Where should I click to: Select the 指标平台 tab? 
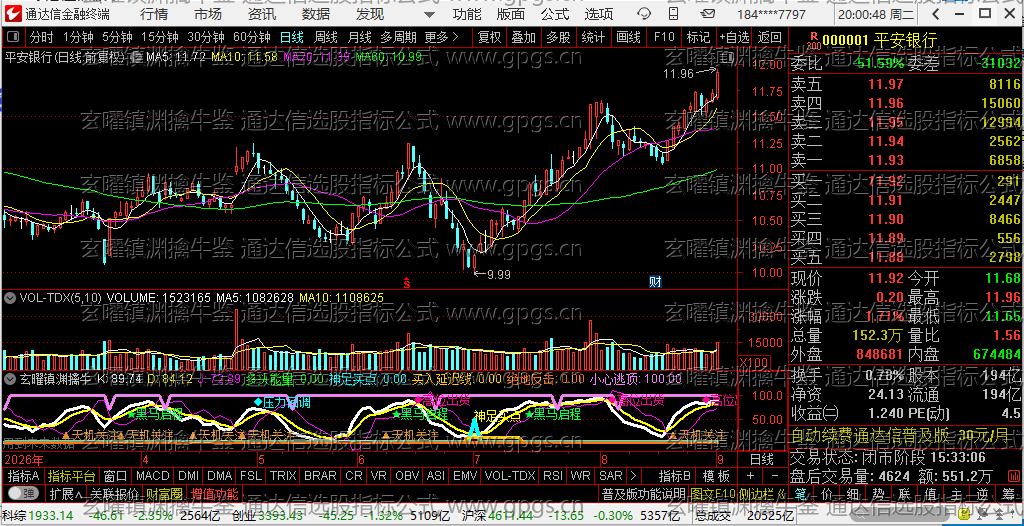[71, 476]
